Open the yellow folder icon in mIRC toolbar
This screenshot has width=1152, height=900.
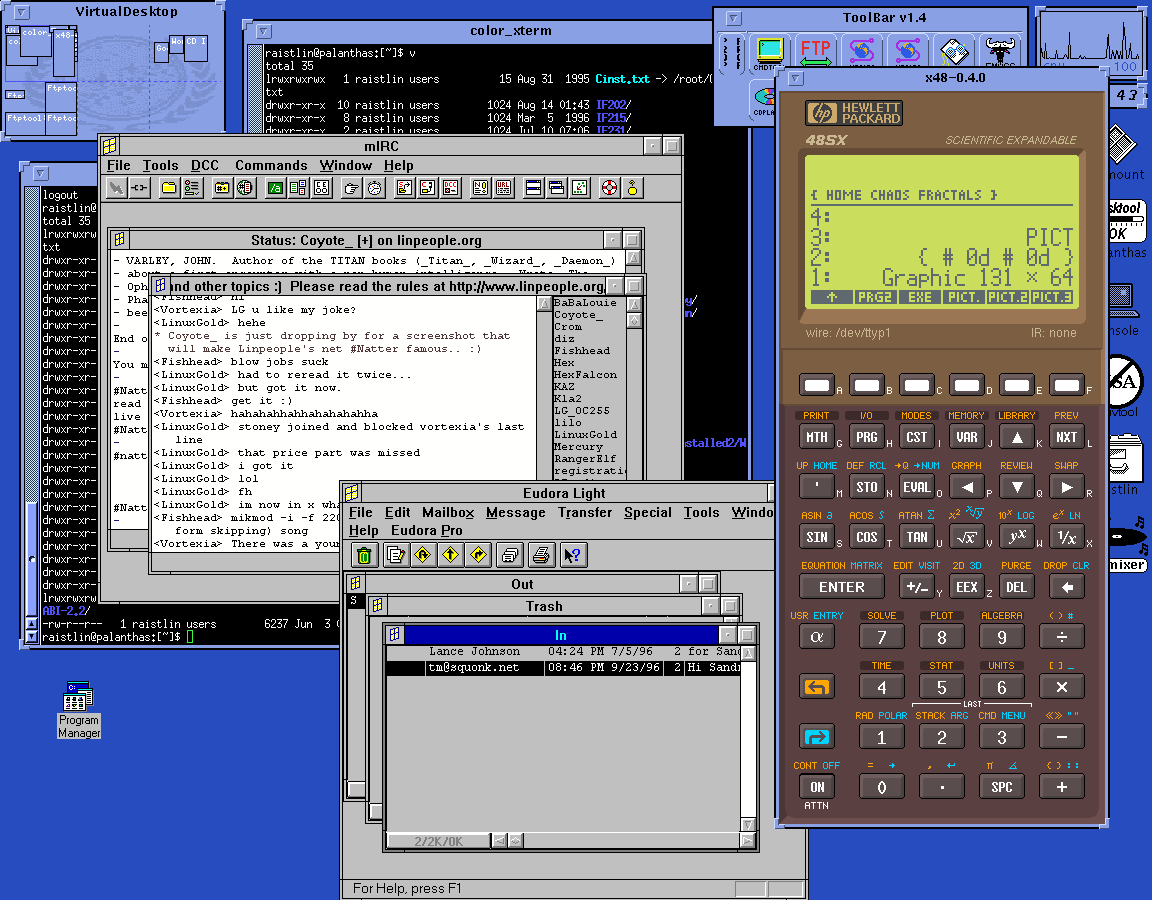click(169, 188)
